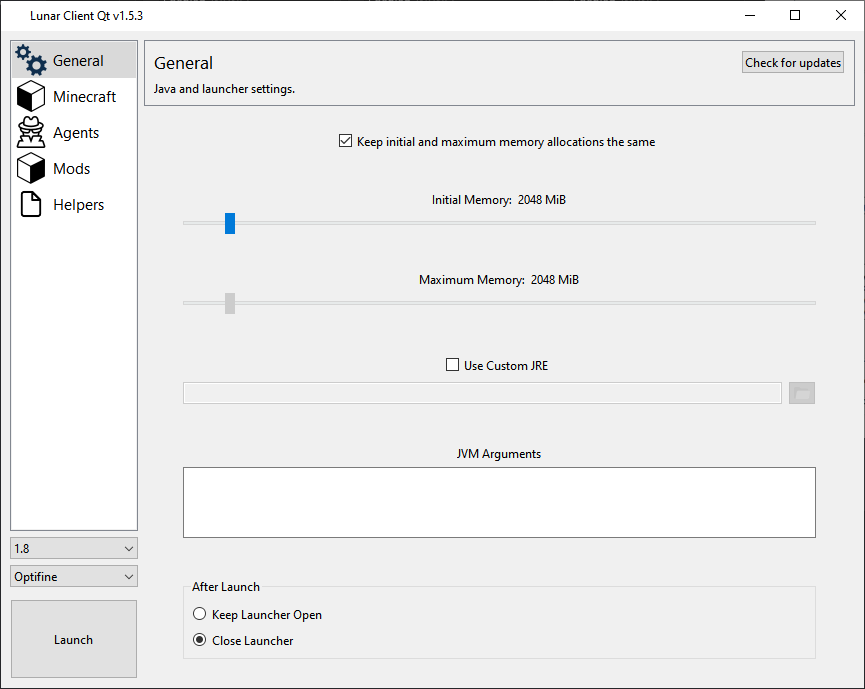
Task: Select the Minecraft cube icon
Action: (x=31, y=96)
